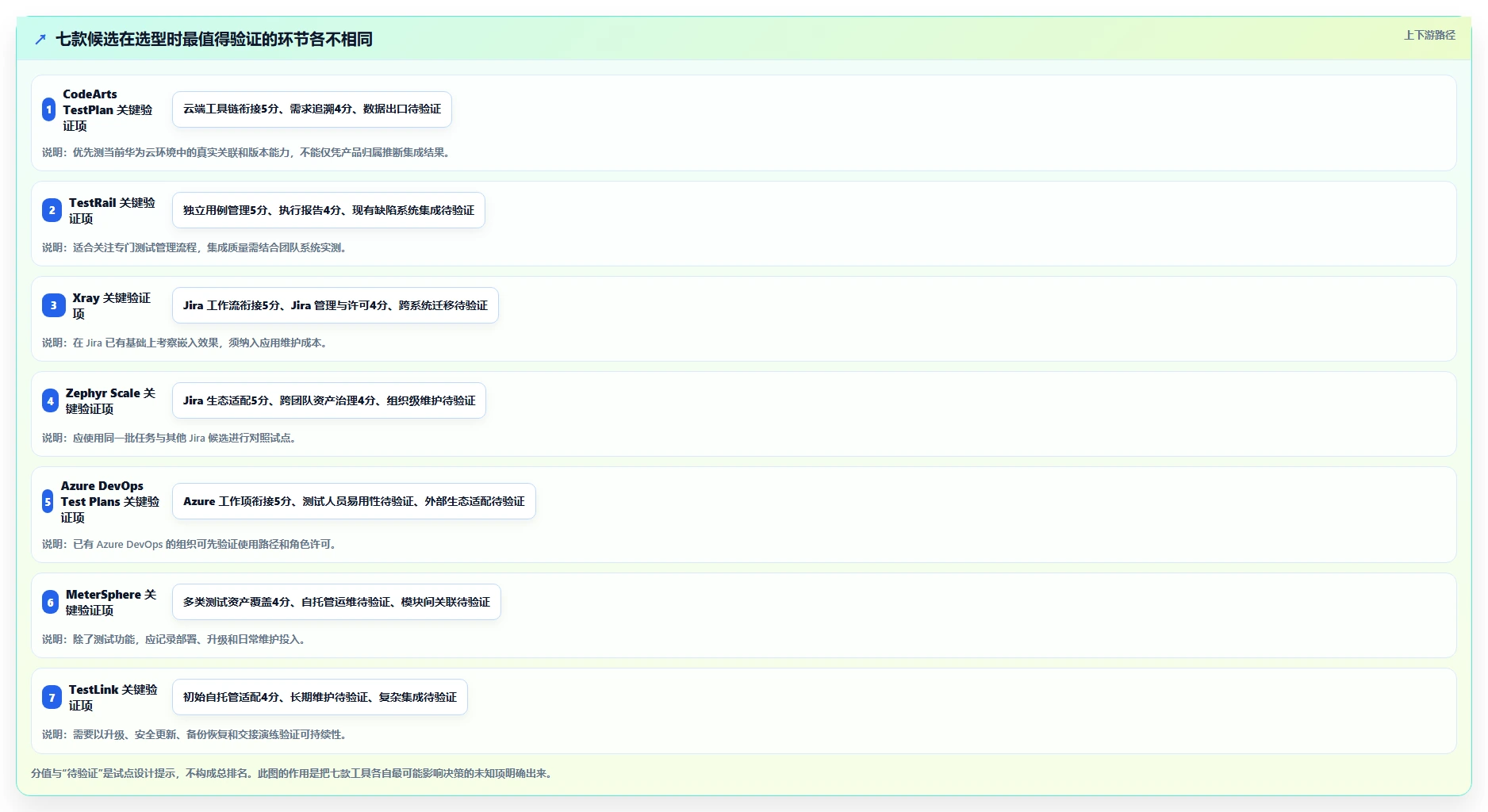Click the note 已有 Azure DevOps 的组织可先验证使用路径
Image resolution: width=1488 pixels, height=812 pixels.
point(191,544)
